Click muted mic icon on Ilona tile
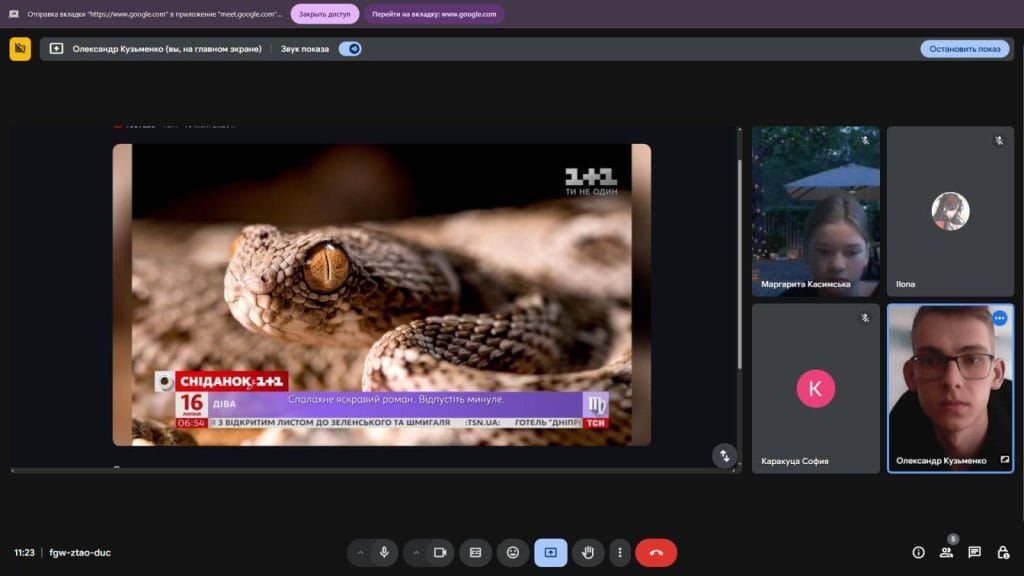This screenshot has width=1024, height=576. coord(999,140)
